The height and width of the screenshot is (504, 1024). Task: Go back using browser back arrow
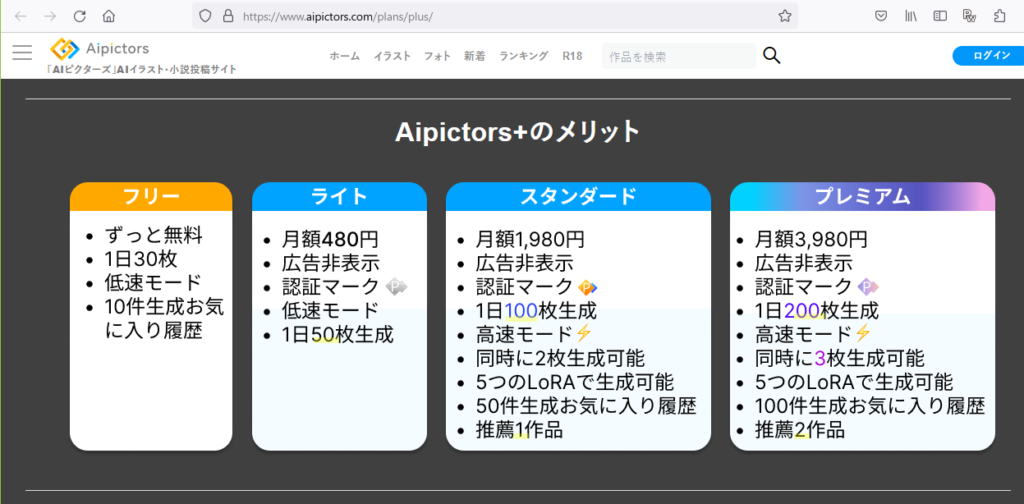point(20,16)
